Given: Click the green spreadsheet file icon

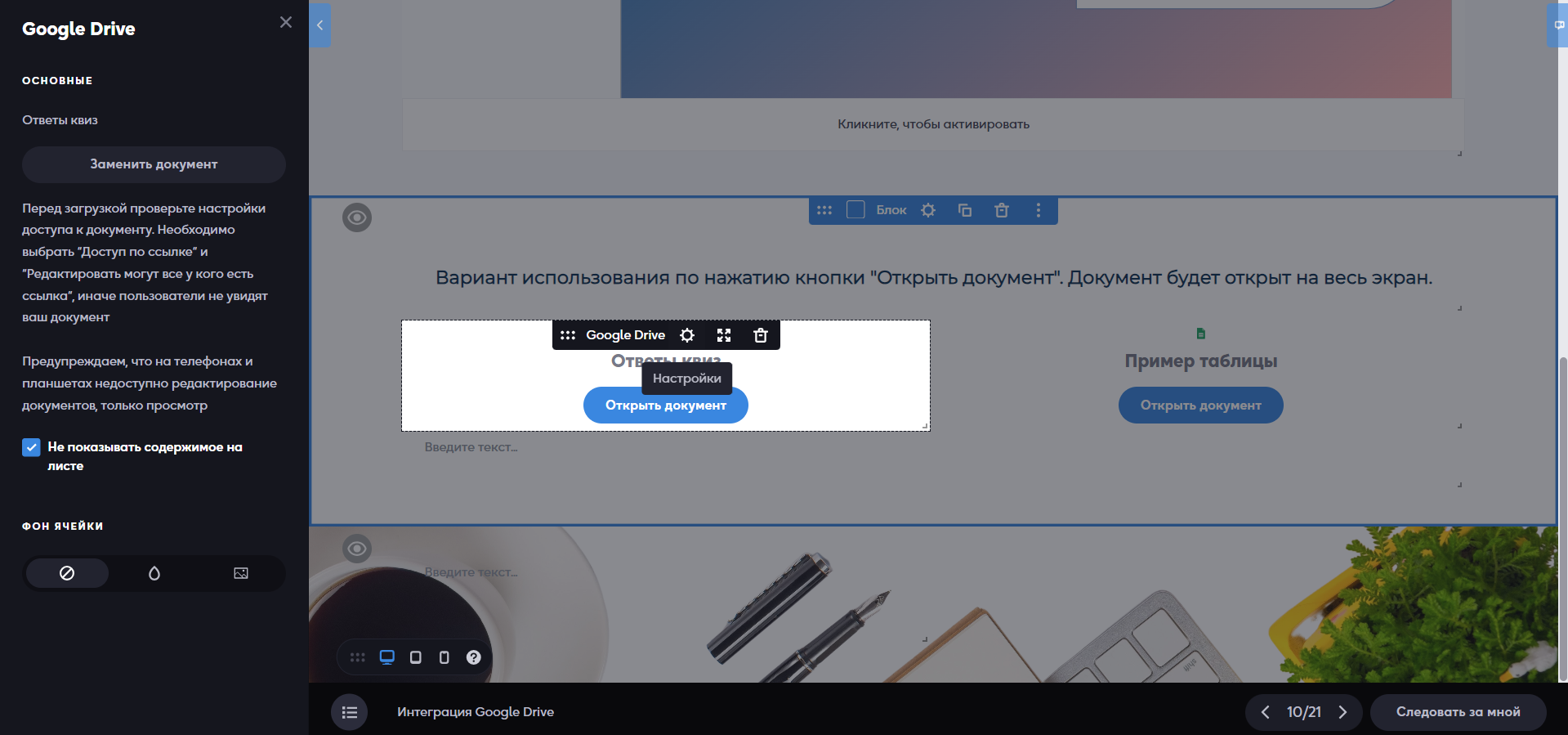Looking at the screenshot, I should [1201, 334].
